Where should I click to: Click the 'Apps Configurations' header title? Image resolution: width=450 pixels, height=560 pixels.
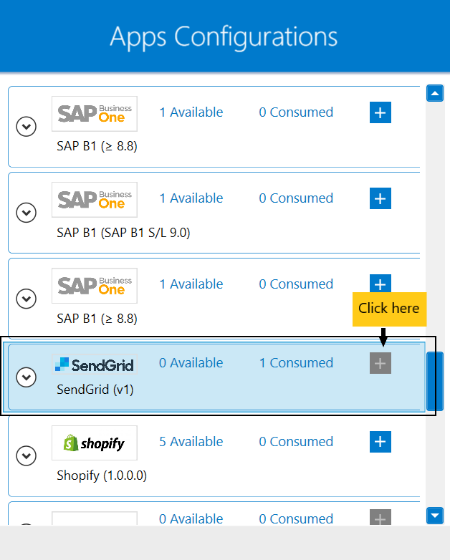(224, 37)
